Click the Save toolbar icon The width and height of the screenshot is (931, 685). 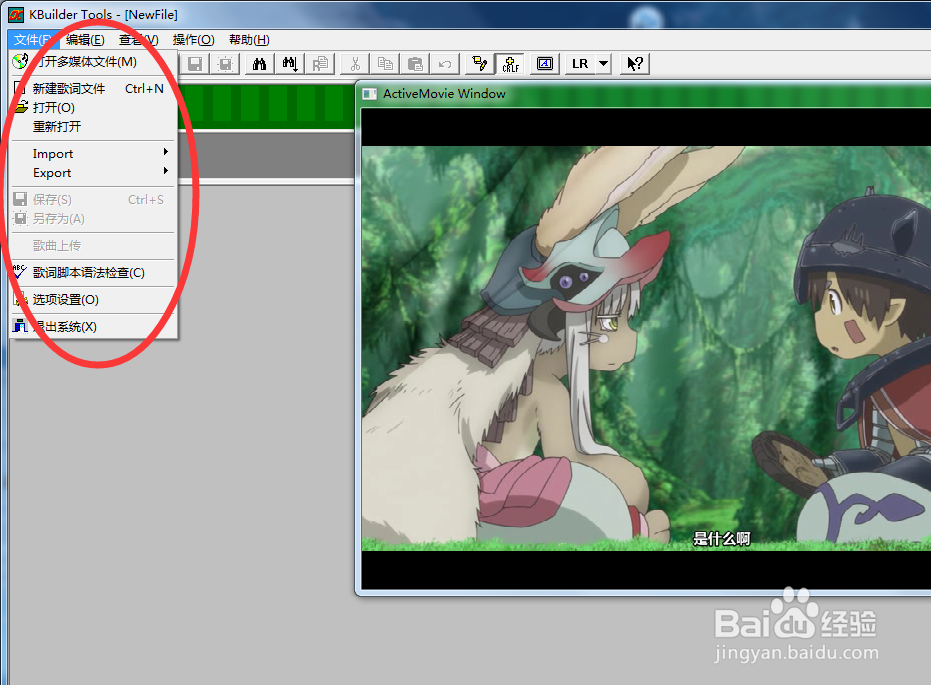click(195, 64)
